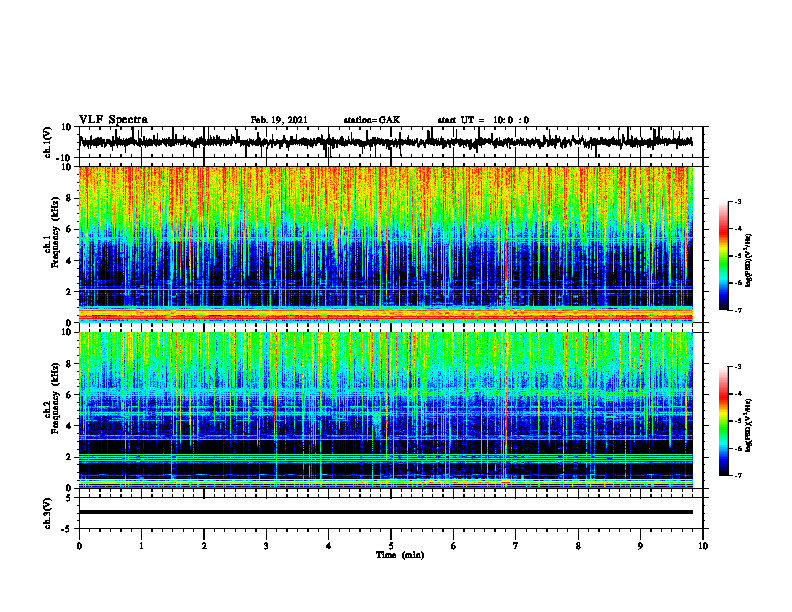Click the "VLF Spectra" plot title
Screen dimensions: 792x612
click(x=113, y=120)
